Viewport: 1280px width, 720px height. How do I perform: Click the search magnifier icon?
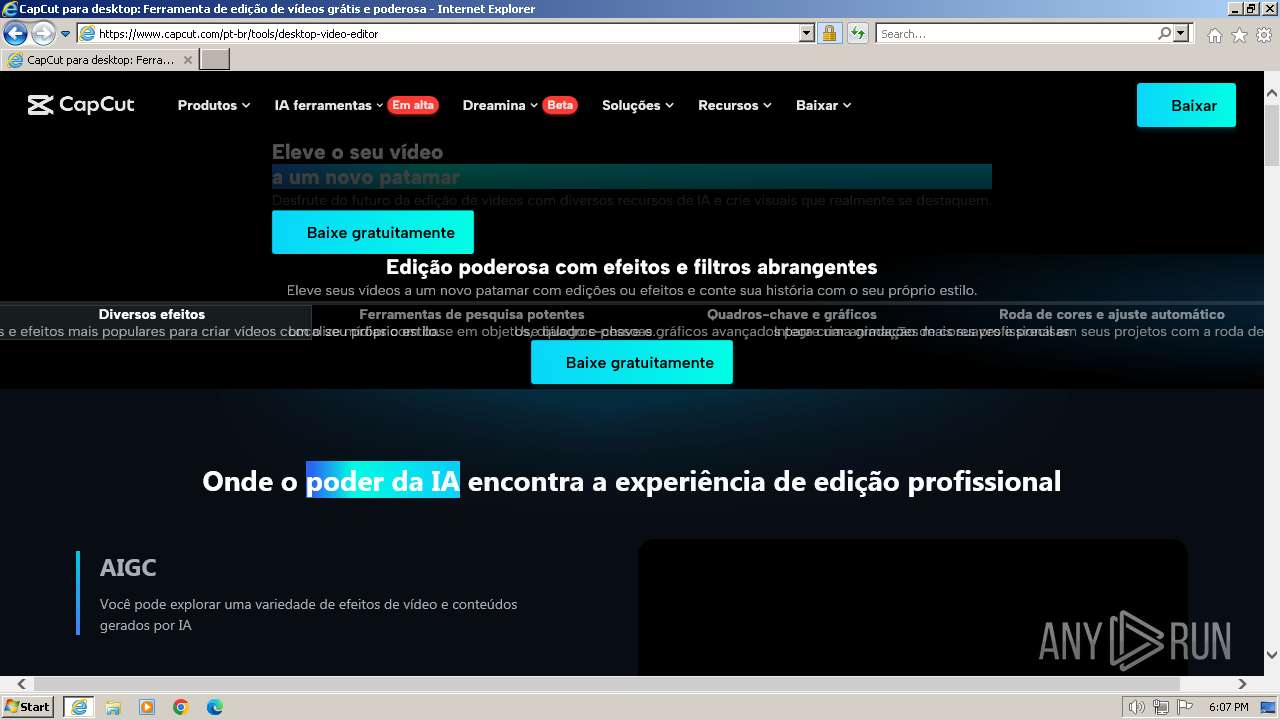tap(1164, 33)
